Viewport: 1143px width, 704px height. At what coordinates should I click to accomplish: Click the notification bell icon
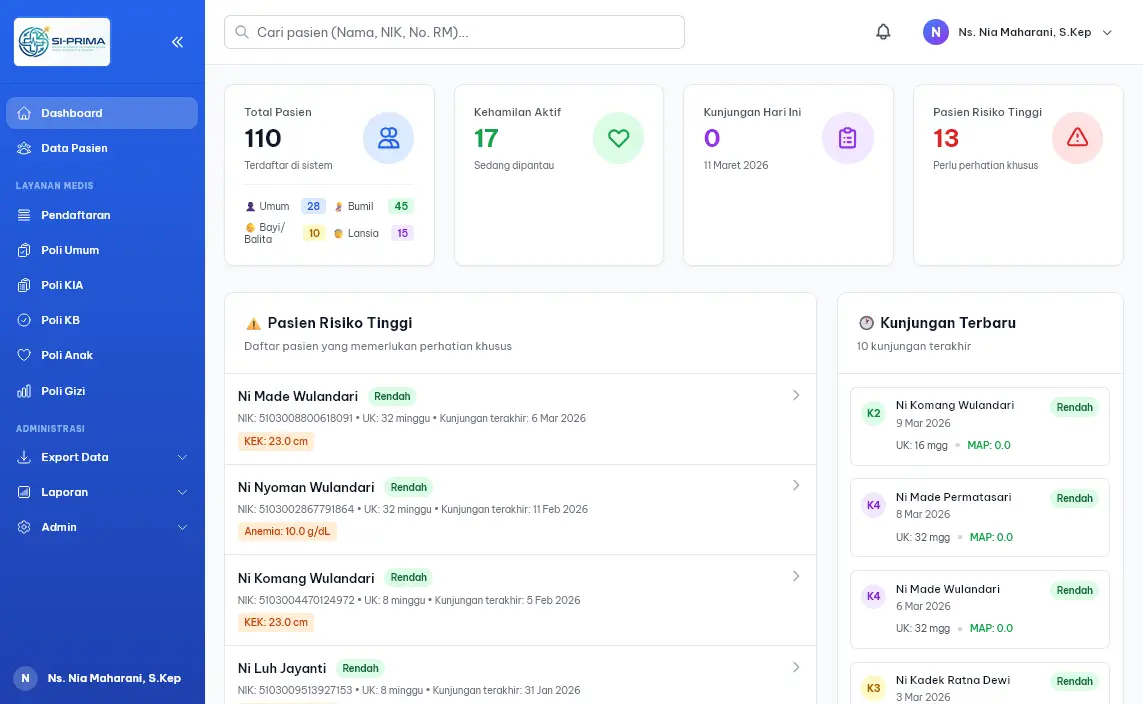[883, 32]
